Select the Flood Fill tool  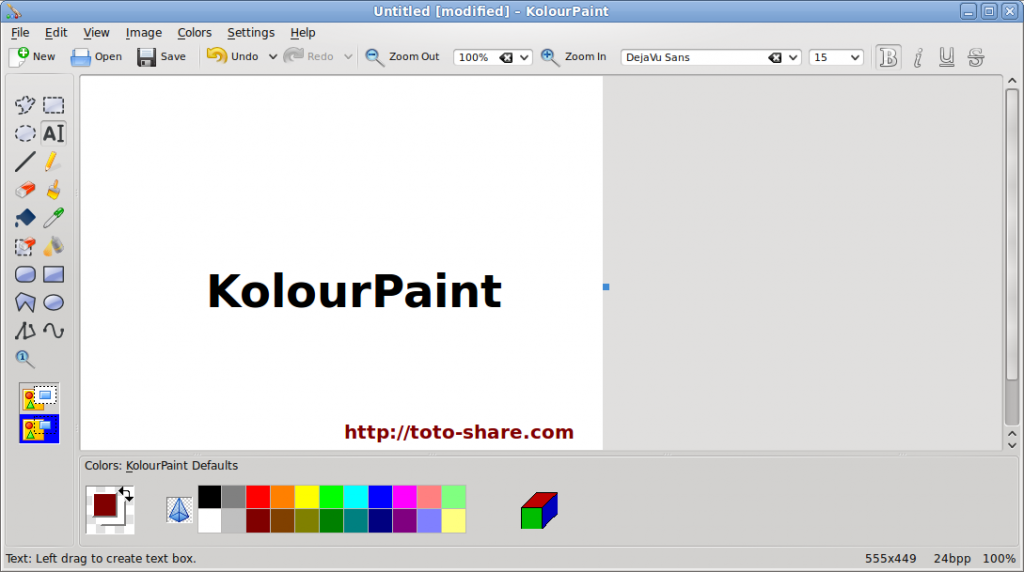click(25, 218)
